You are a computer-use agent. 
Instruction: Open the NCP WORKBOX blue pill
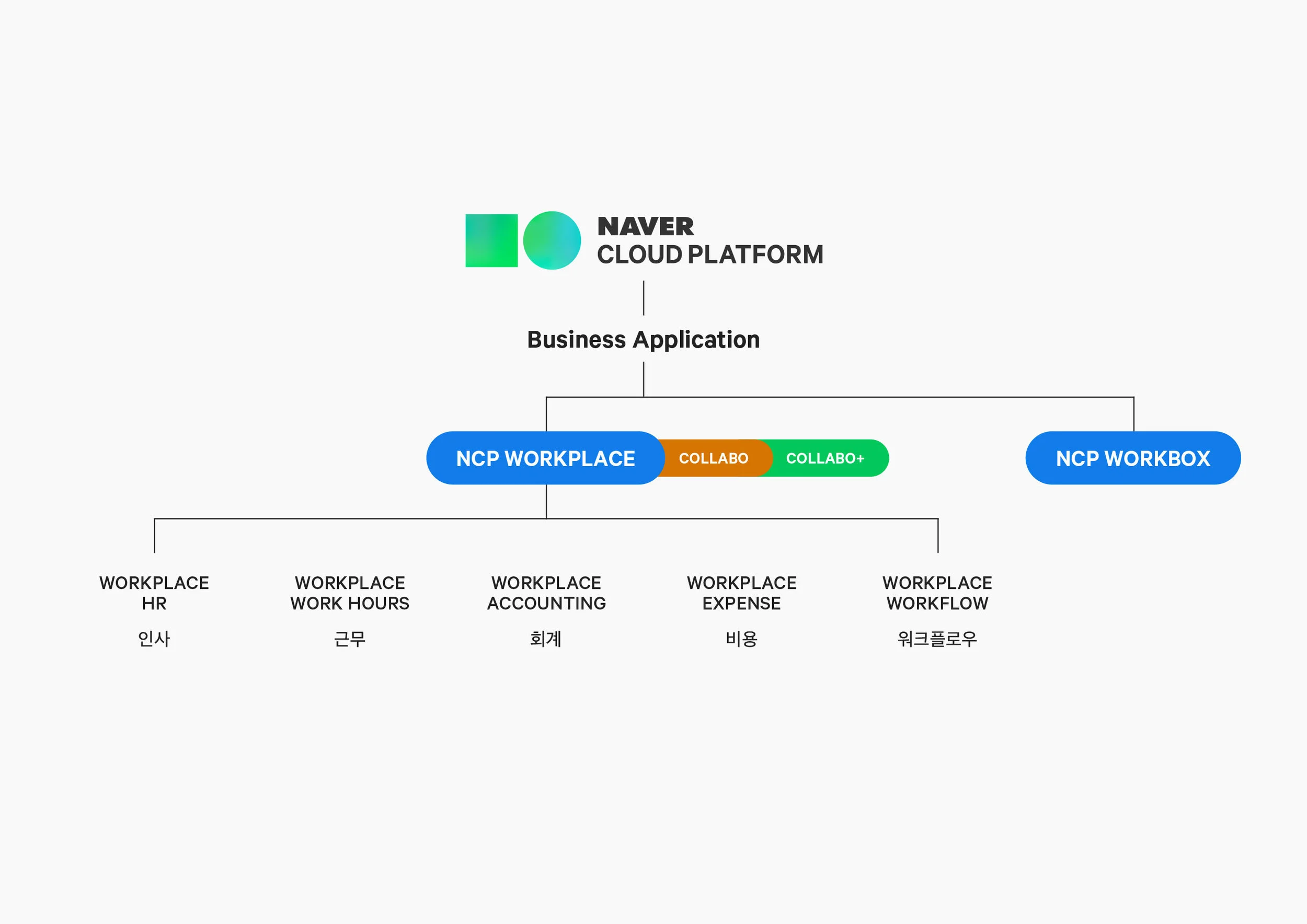click(x=1133, y=458)
